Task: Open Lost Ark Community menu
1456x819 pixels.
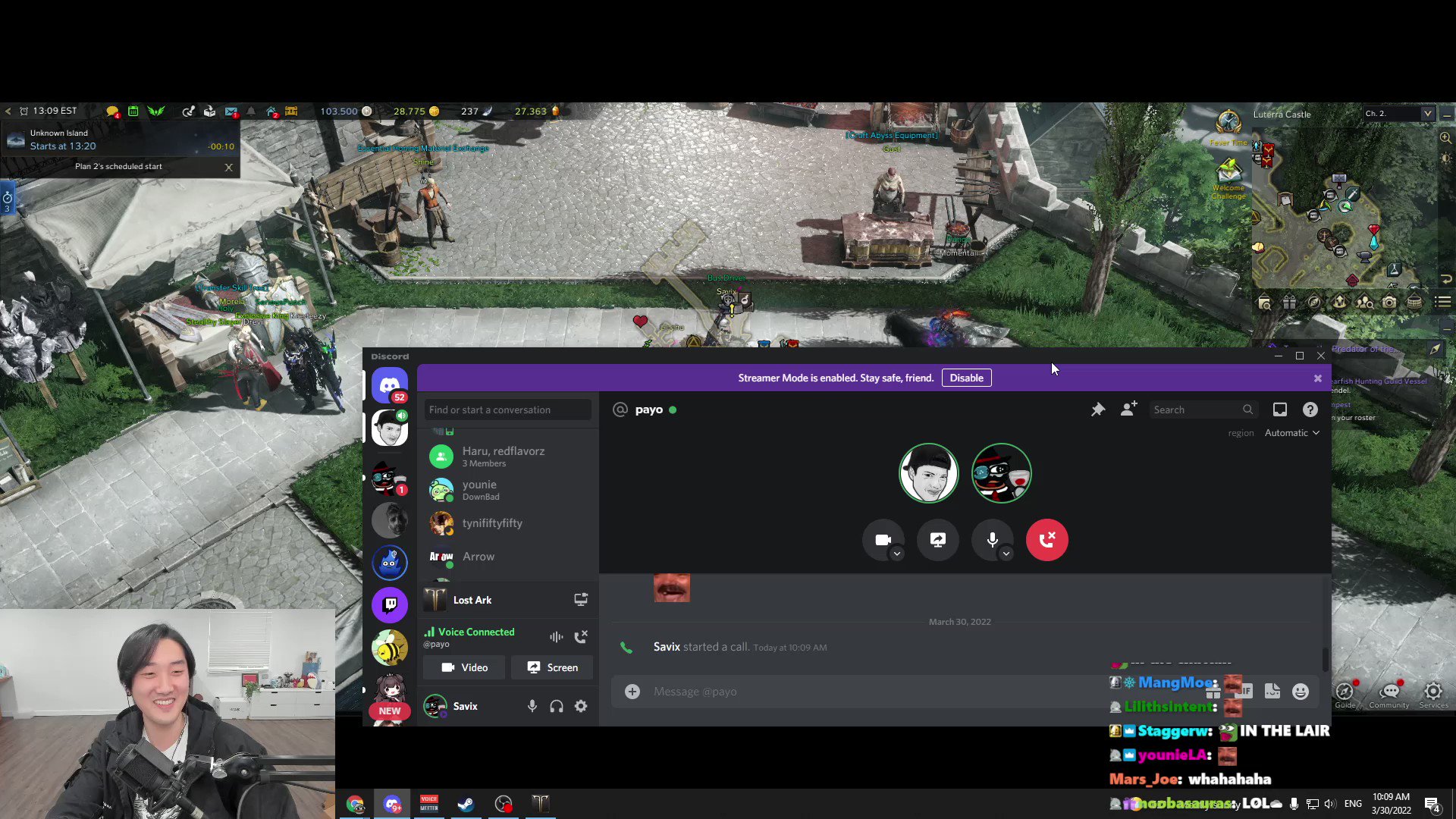Action: pyautogui.click(x=1389, y=695)
